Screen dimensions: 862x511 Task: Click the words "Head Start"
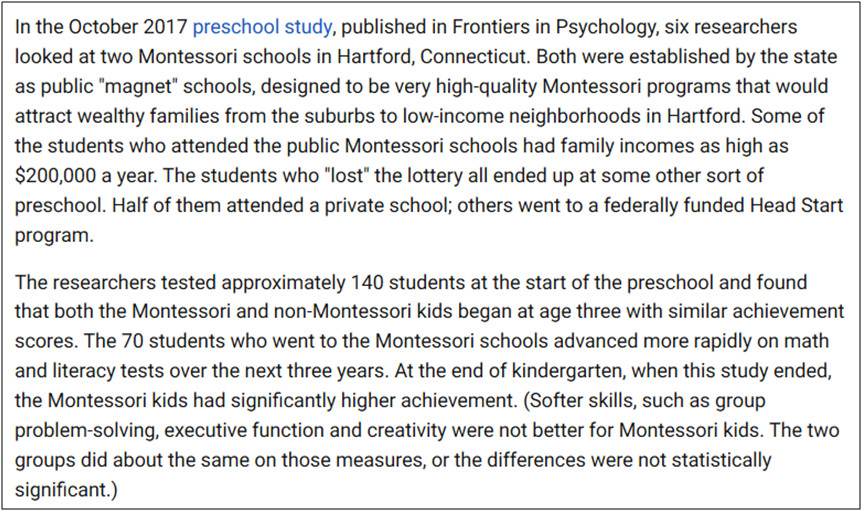pos(797,205)
